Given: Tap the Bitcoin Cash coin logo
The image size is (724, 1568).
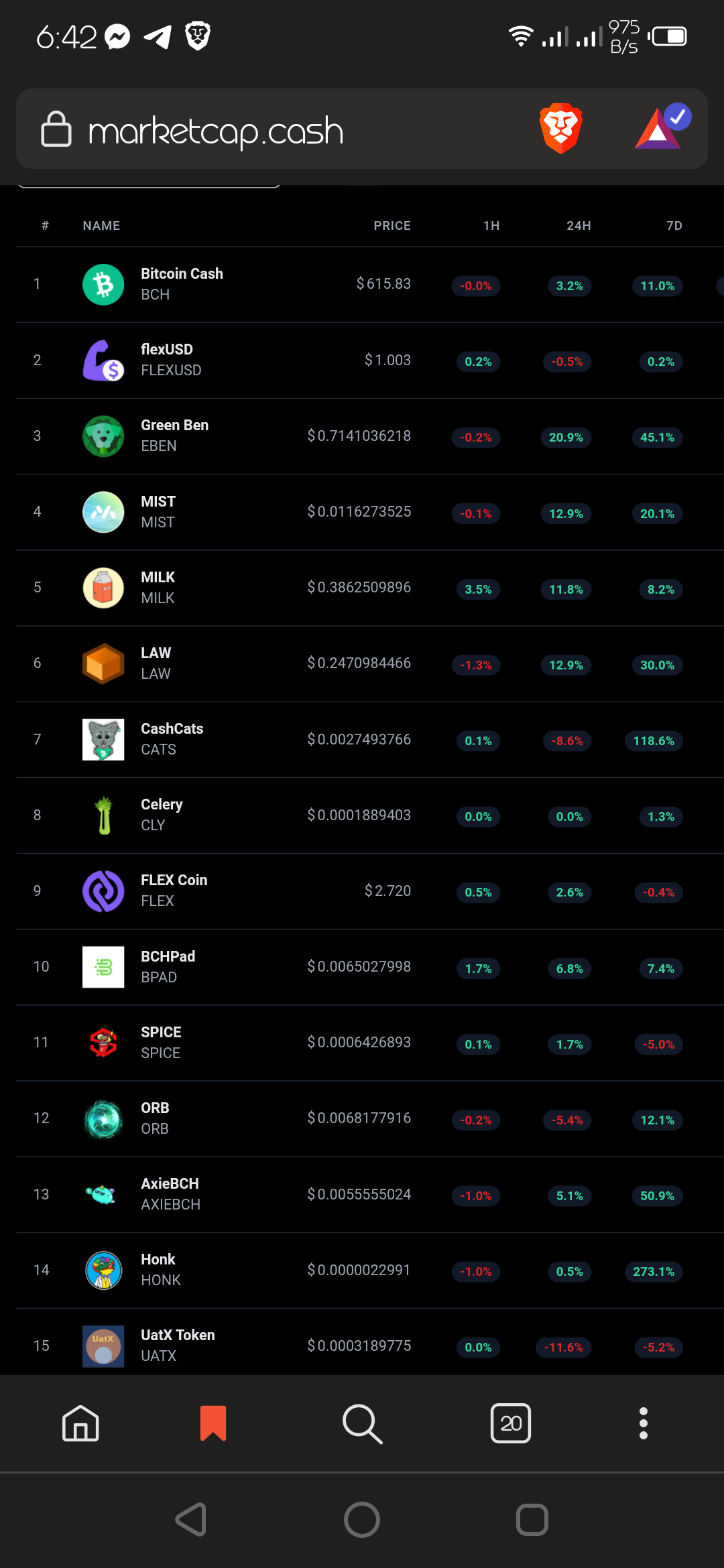Looking at the screenshot, I should click(x=103, y=285).
